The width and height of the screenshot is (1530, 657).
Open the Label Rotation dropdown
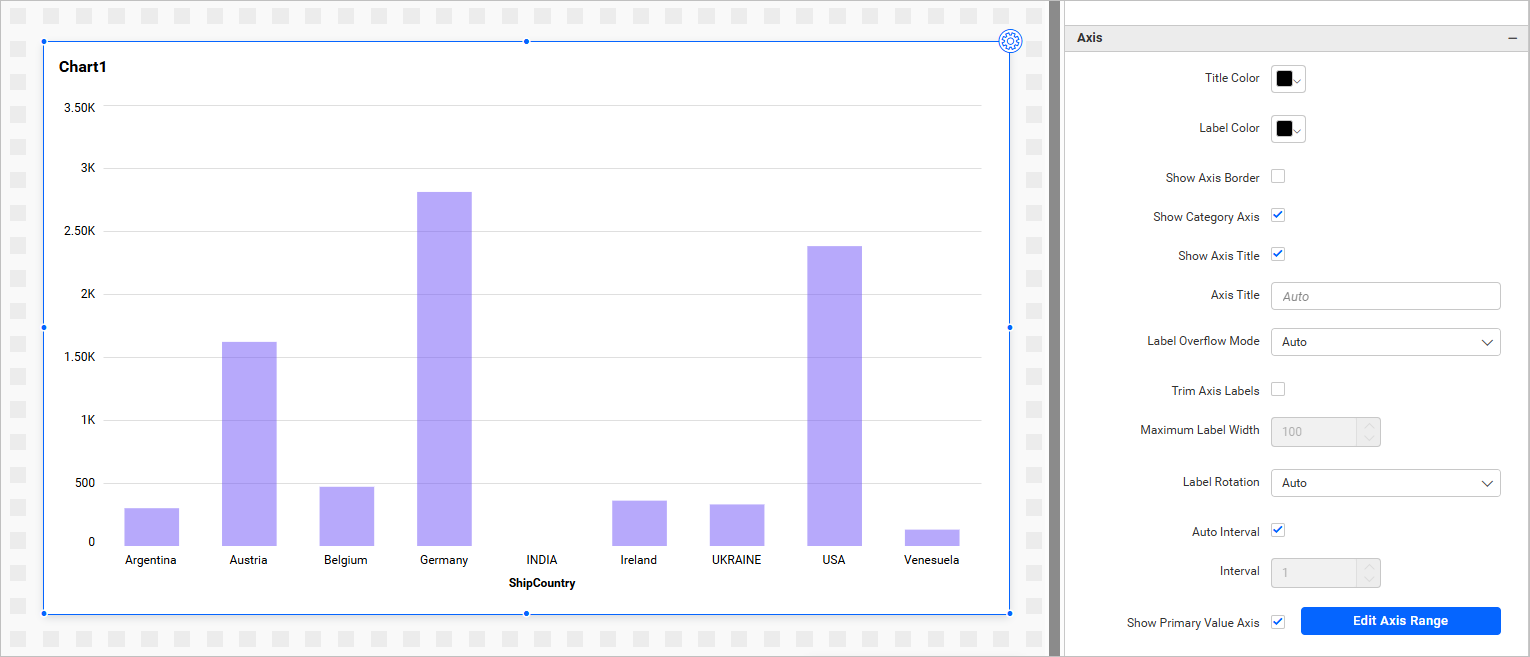(1385, 483)
